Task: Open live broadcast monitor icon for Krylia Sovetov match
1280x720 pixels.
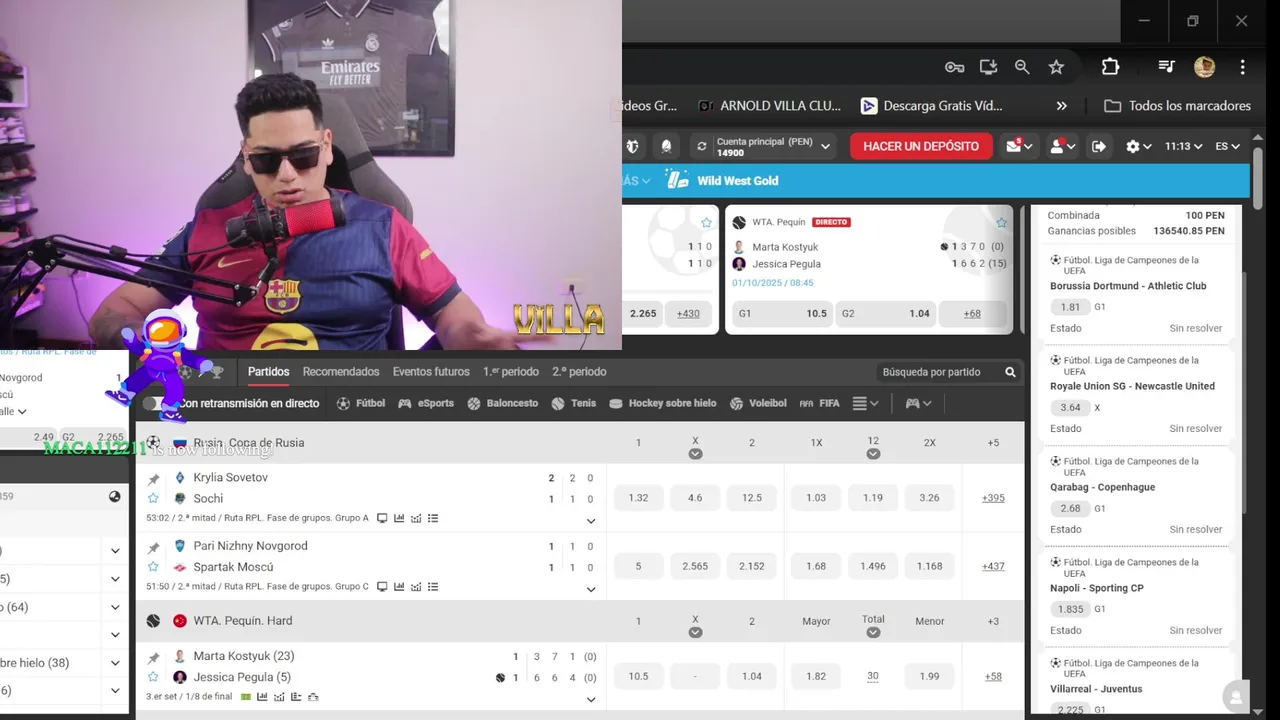Action: click(x=382, y=518)
